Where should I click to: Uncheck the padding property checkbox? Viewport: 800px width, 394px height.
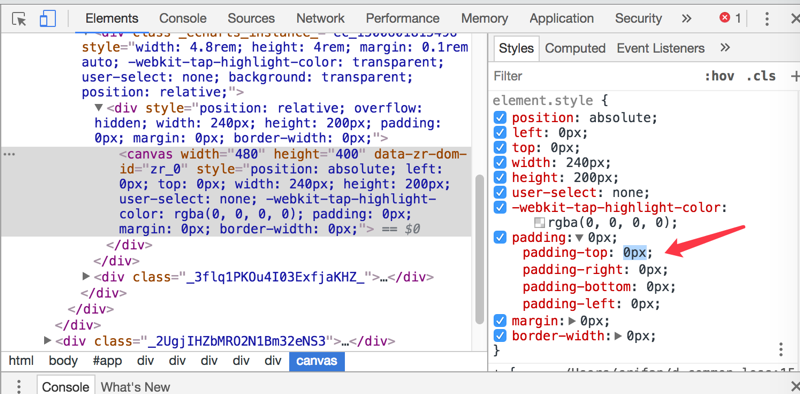[500, 237]
